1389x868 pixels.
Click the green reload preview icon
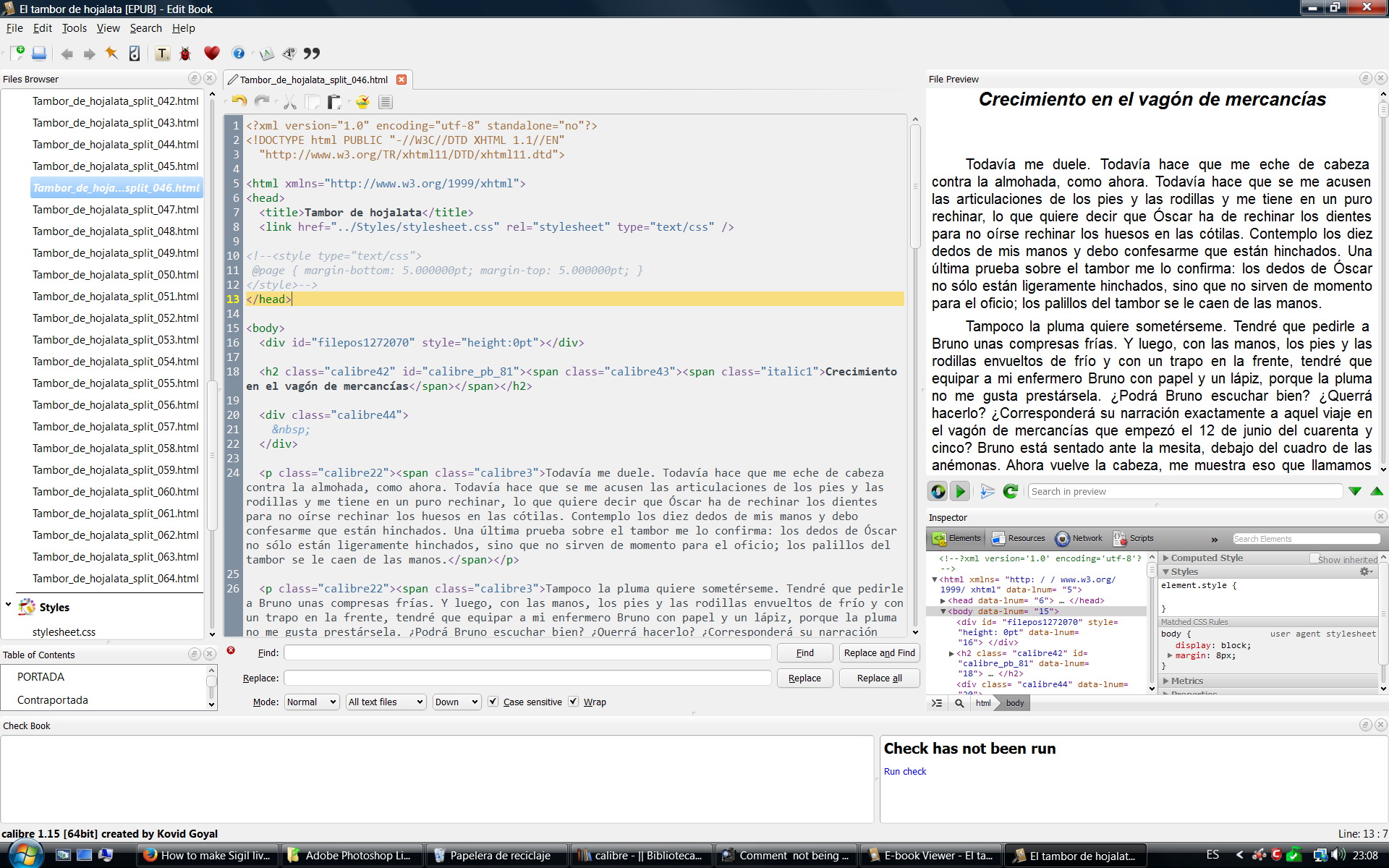1011,492
